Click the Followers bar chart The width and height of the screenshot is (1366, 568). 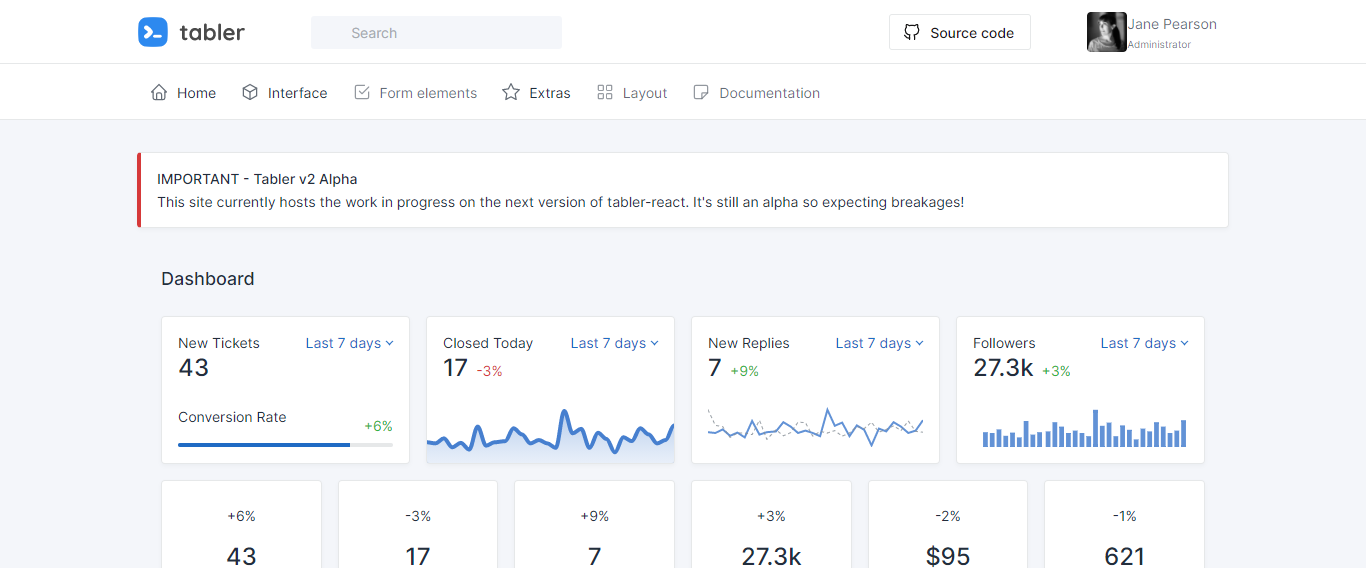[x=1084, y=429]
